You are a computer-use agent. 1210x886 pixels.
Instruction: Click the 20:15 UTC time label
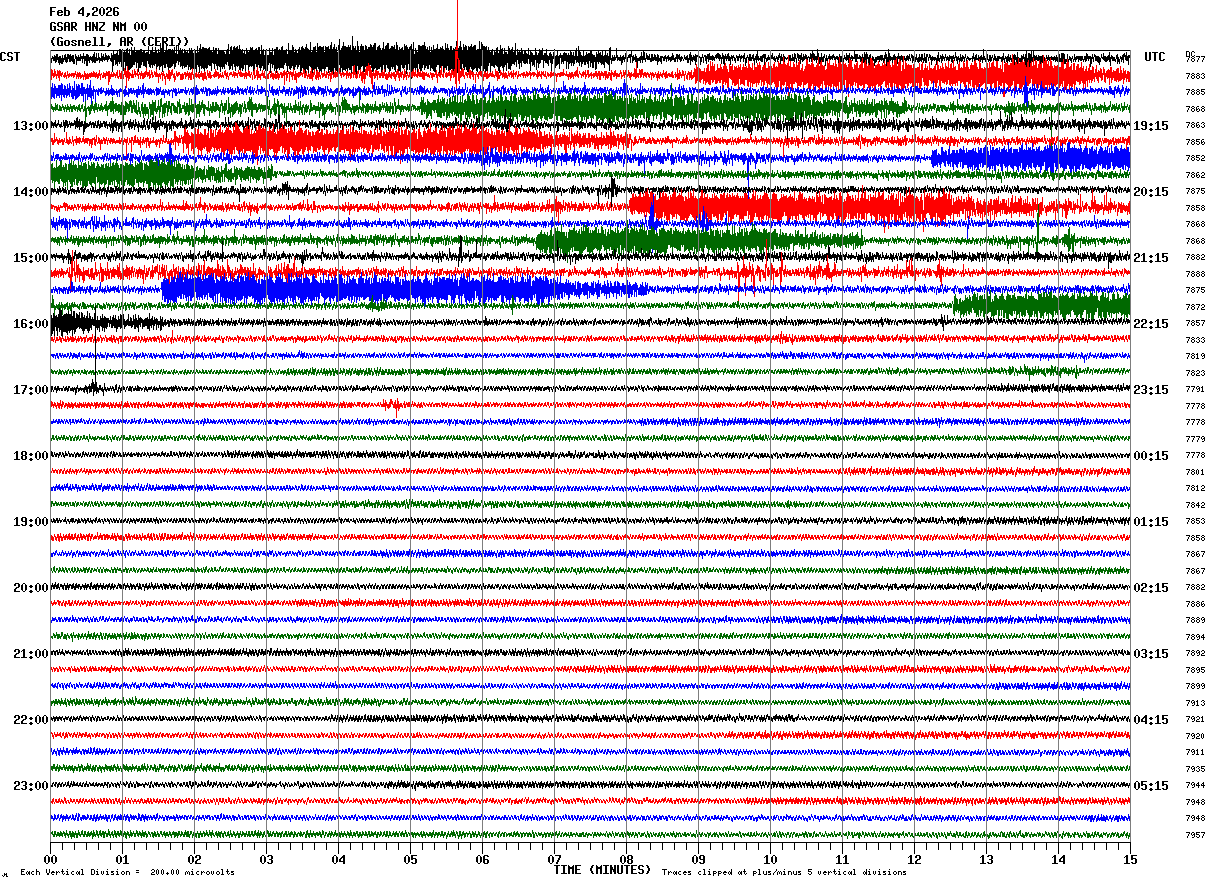click(x=1151, y=192)
